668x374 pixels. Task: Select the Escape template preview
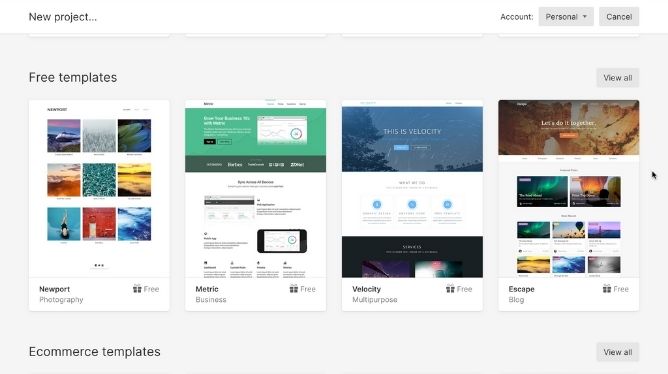coord(568,189)
